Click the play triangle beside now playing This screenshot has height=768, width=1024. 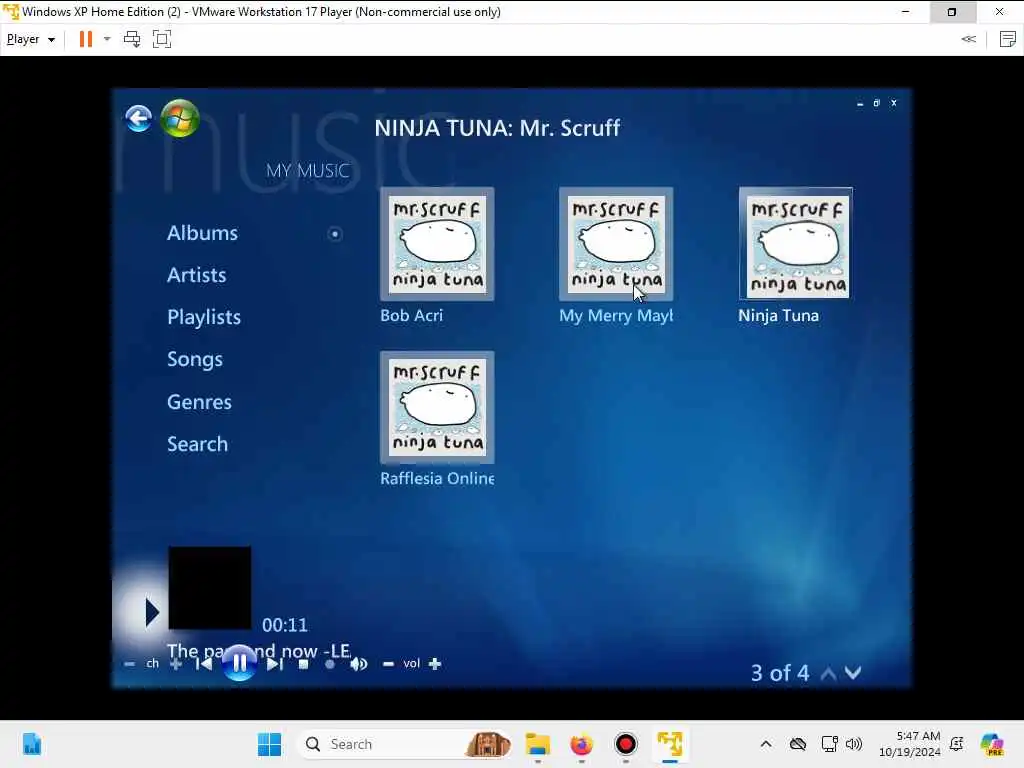(152, 612)
